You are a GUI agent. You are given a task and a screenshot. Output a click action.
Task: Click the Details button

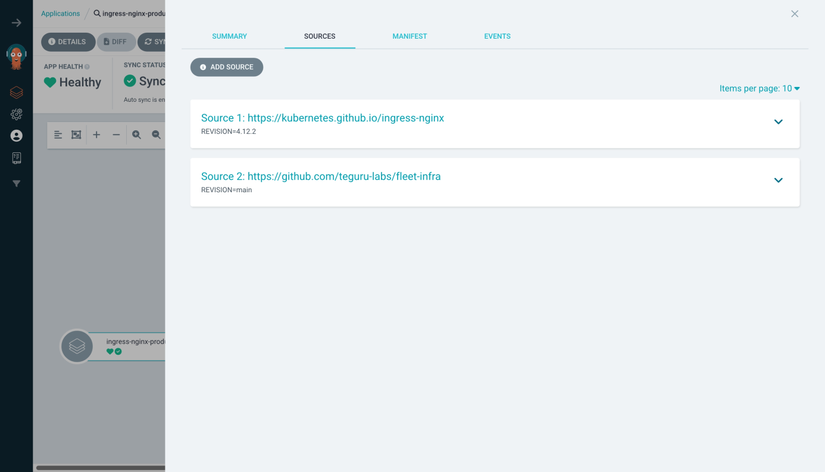68,42
